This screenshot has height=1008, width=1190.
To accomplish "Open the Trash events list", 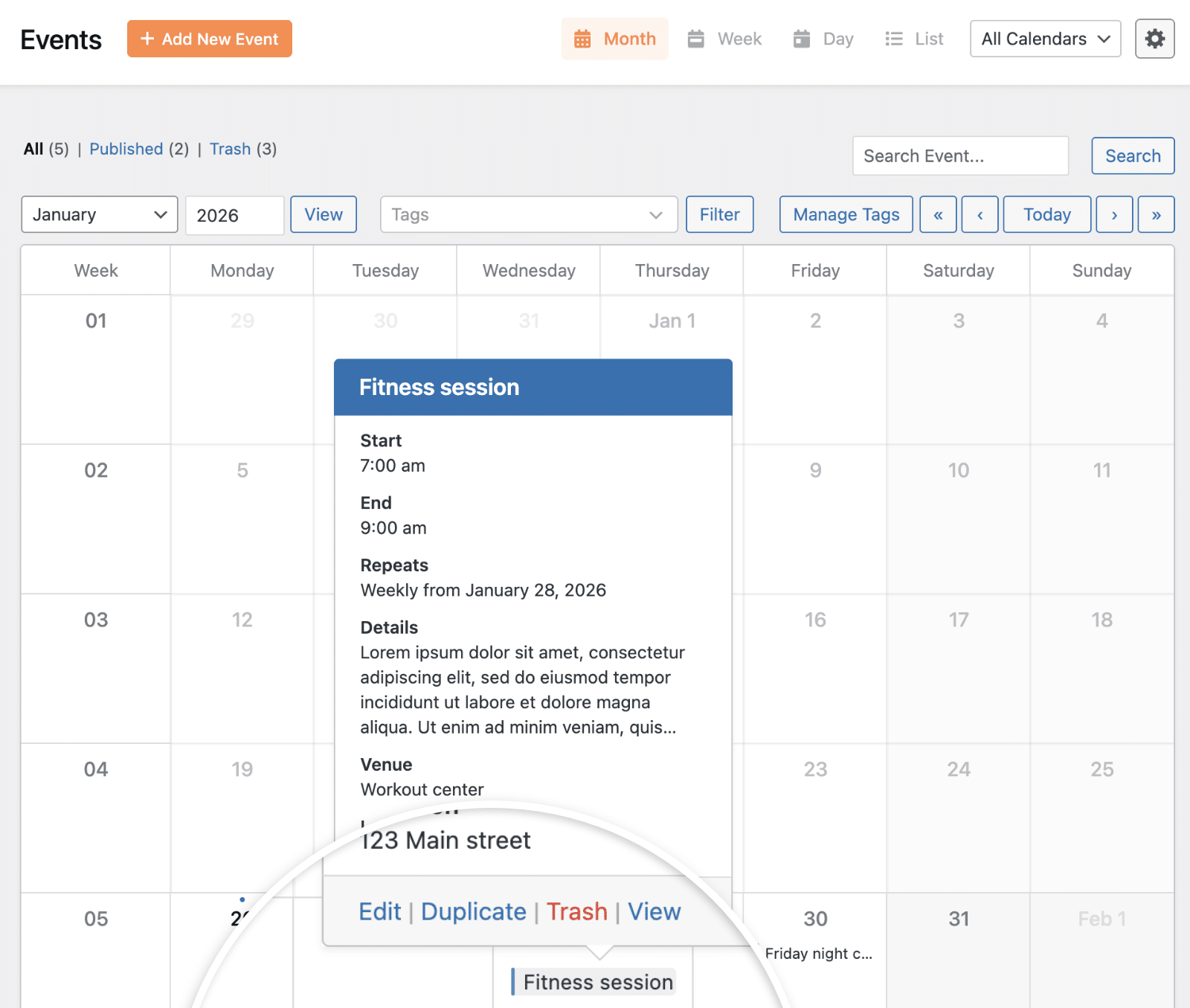I will (231, 149).
